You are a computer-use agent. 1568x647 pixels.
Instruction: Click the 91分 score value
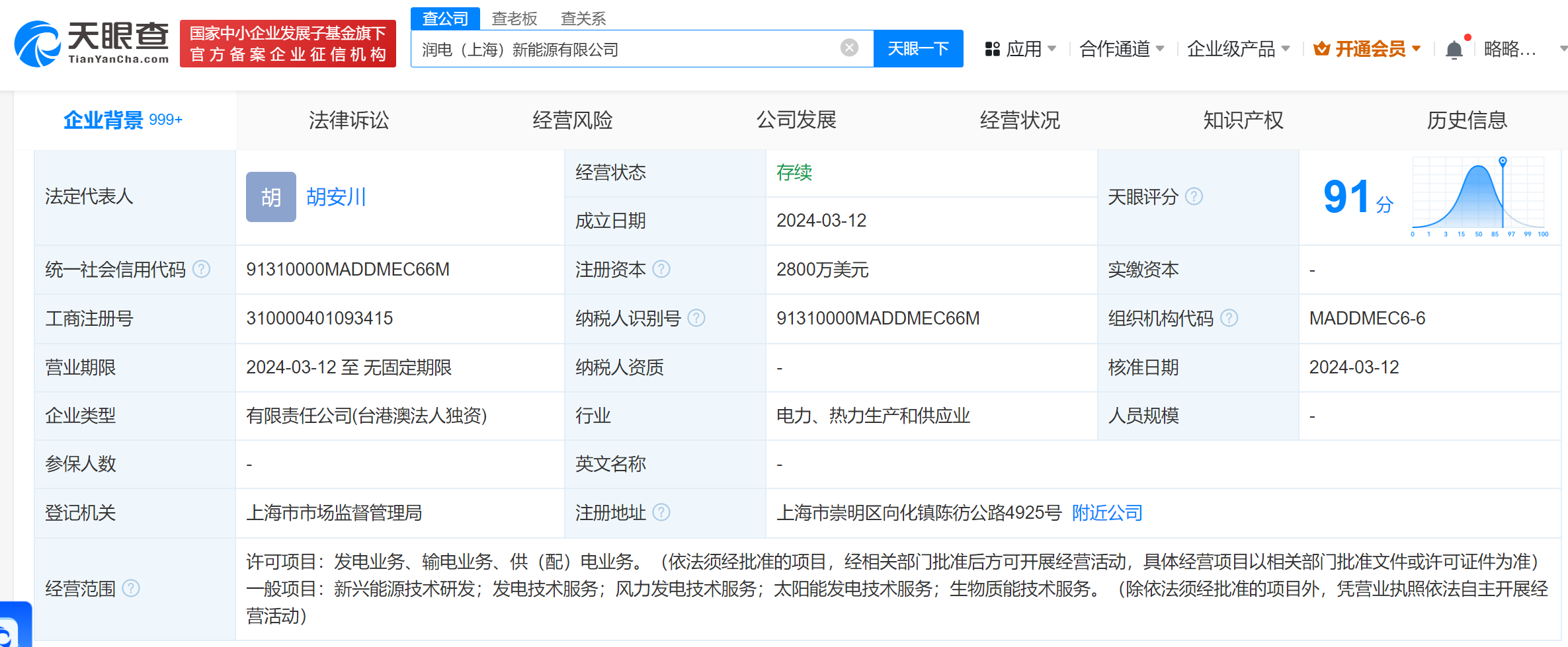1358,197
